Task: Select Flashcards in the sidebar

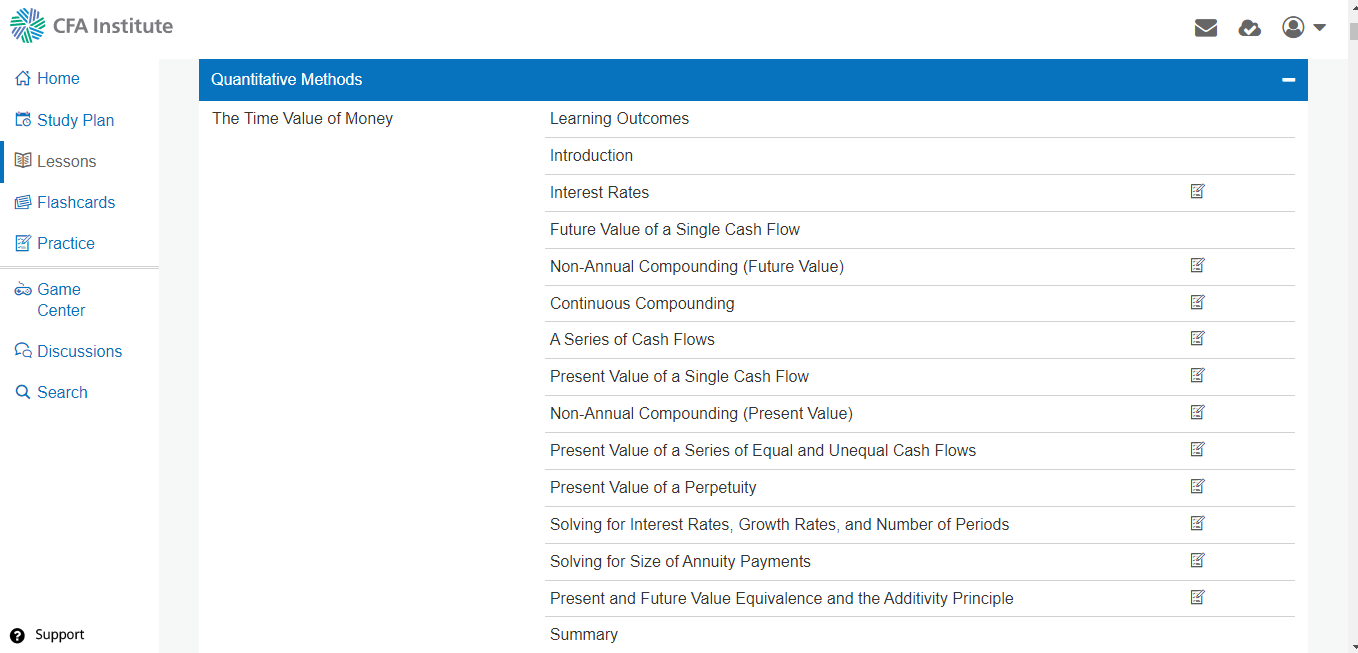Action: point(76,202)
